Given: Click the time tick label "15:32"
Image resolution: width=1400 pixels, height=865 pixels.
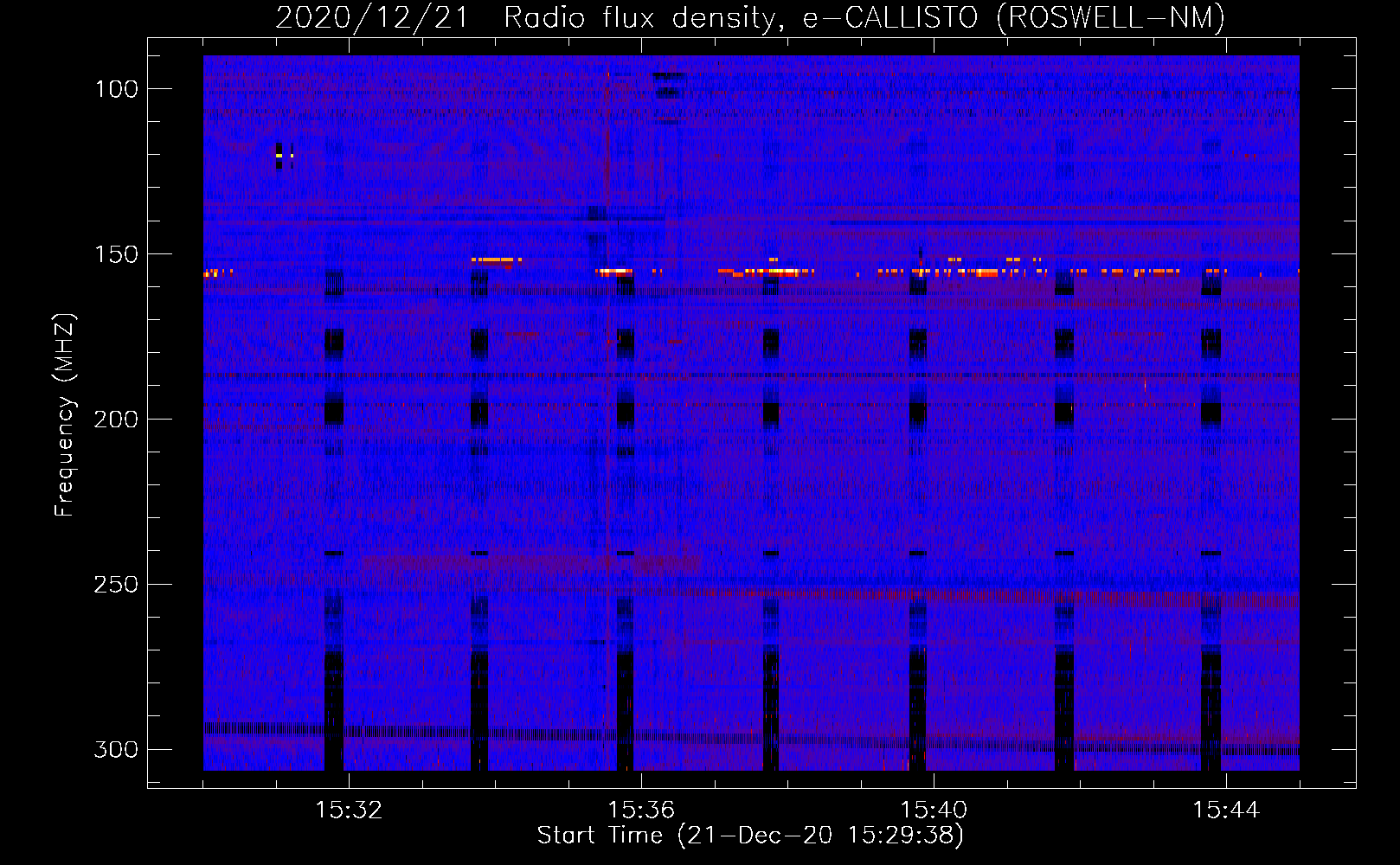Looking at the screenshot, I should coord(349,811).
